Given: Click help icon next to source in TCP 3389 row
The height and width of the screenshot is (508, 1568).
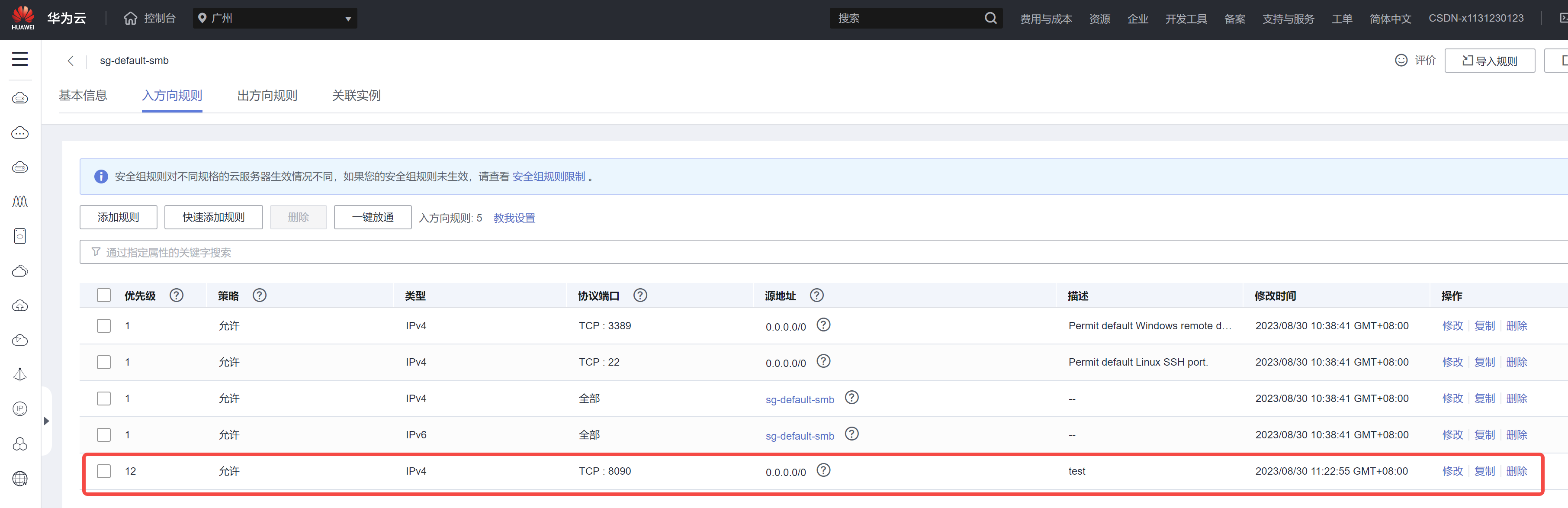Looking at the screenshot, I should [x=823, y=325].
